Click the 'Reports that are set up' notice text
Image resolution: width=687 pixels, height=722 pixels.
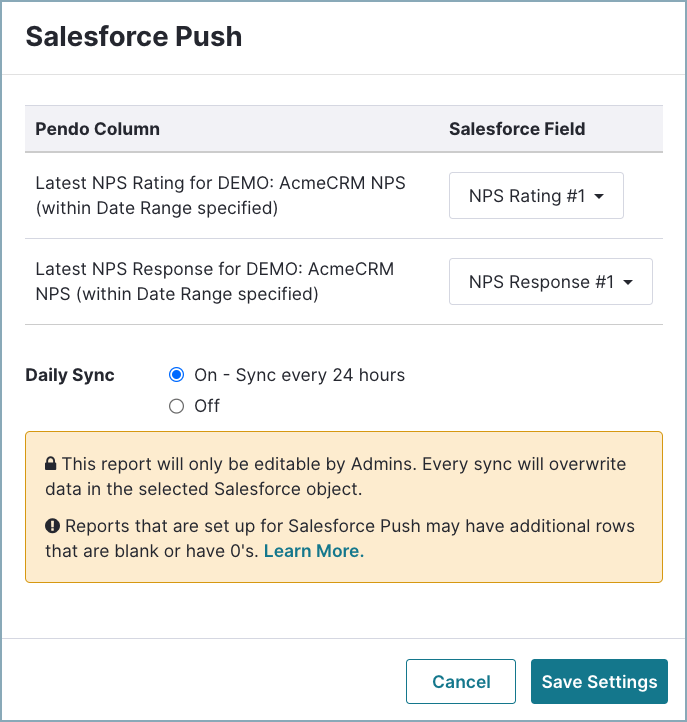[340, 538]
